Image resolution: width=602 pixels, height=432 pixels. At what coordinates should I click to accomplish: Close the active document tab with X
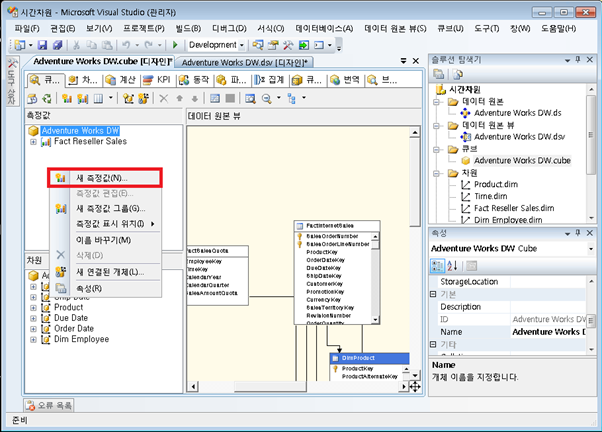point(416,61)
